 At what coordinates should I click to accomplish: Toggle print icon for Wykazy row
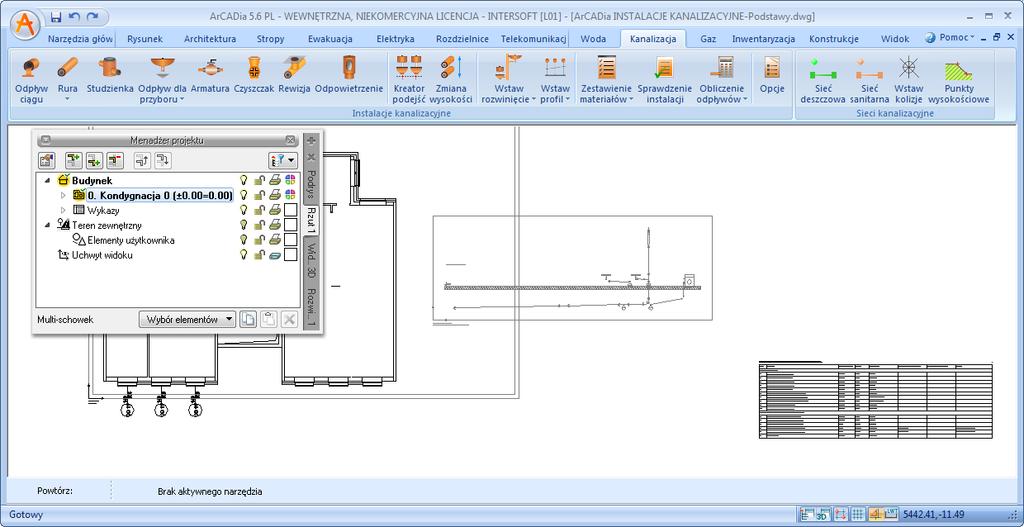(275, 210)
